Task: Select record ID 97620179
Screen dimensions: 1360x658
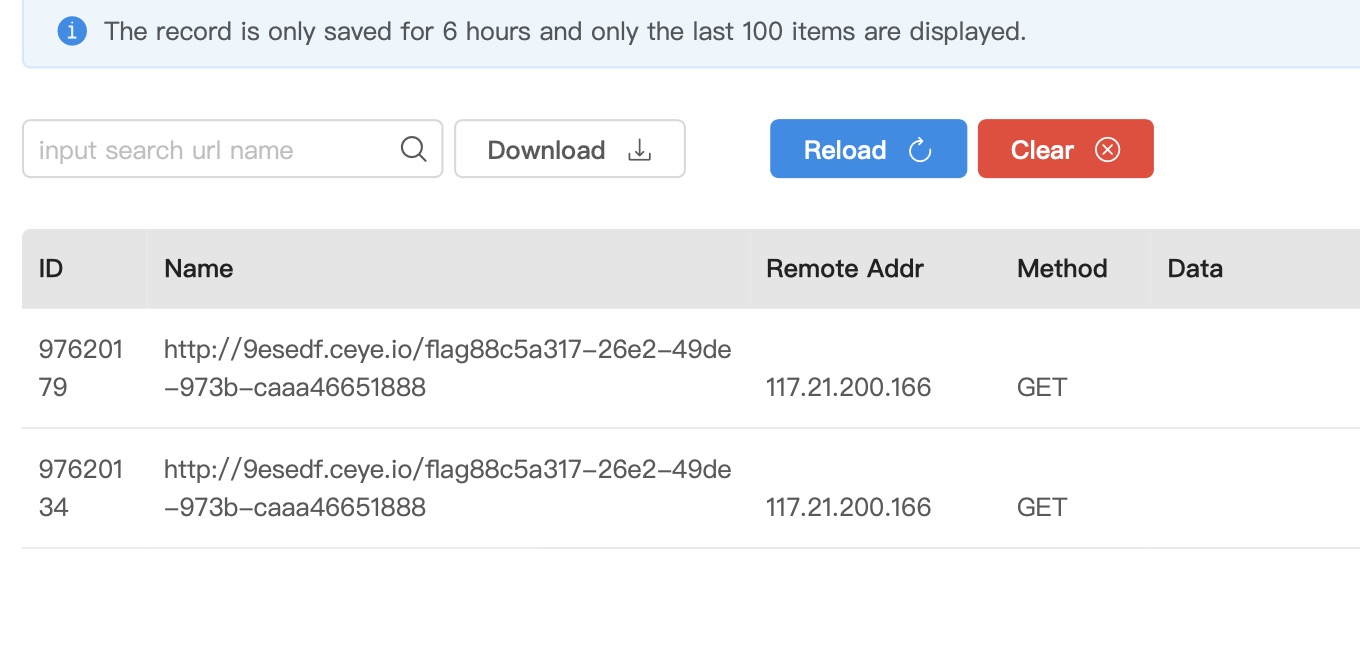Action: click(x=80, y=369)
